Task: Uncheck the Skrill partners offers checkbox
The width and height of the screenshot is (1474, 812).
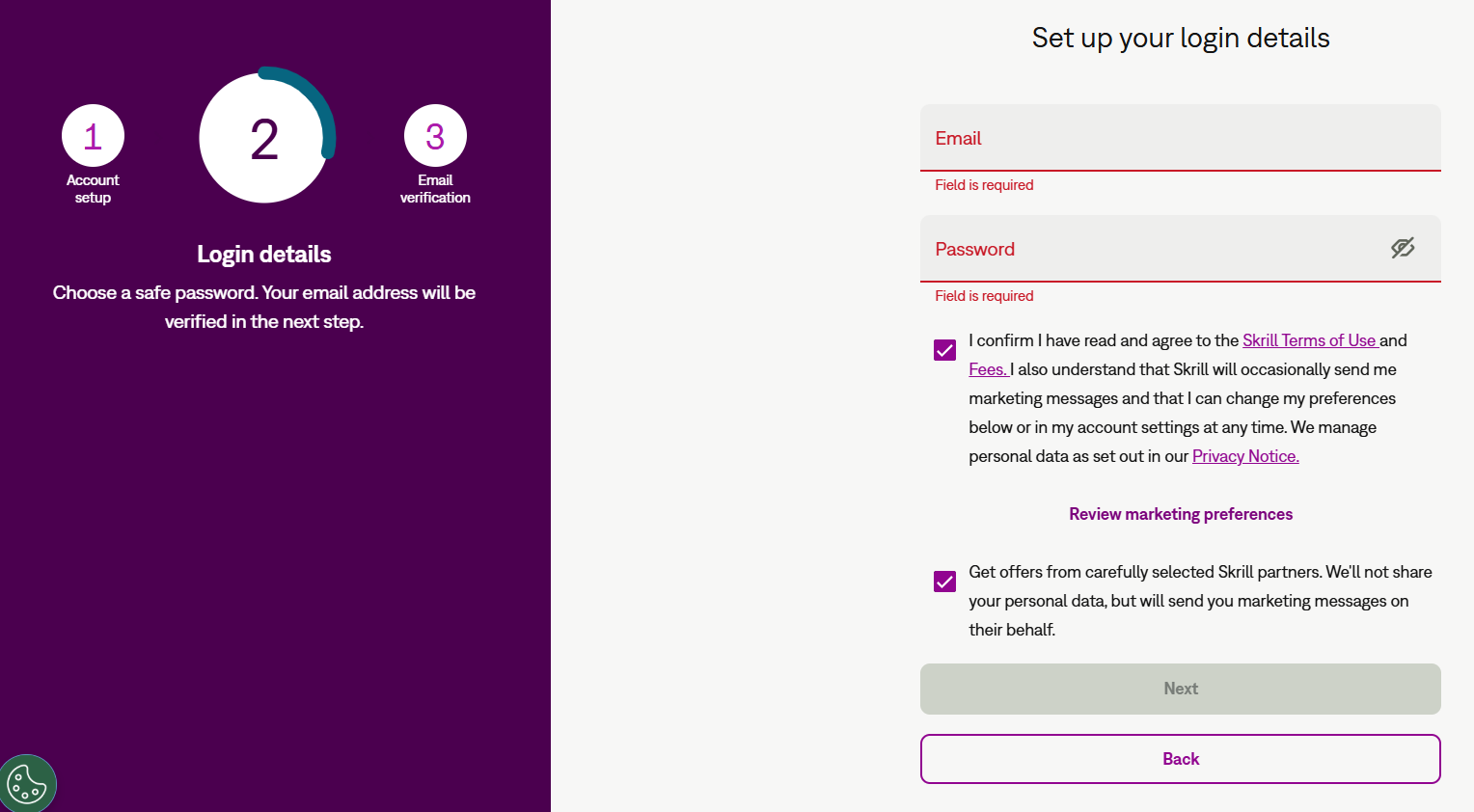Action: (x=945, y=582)
